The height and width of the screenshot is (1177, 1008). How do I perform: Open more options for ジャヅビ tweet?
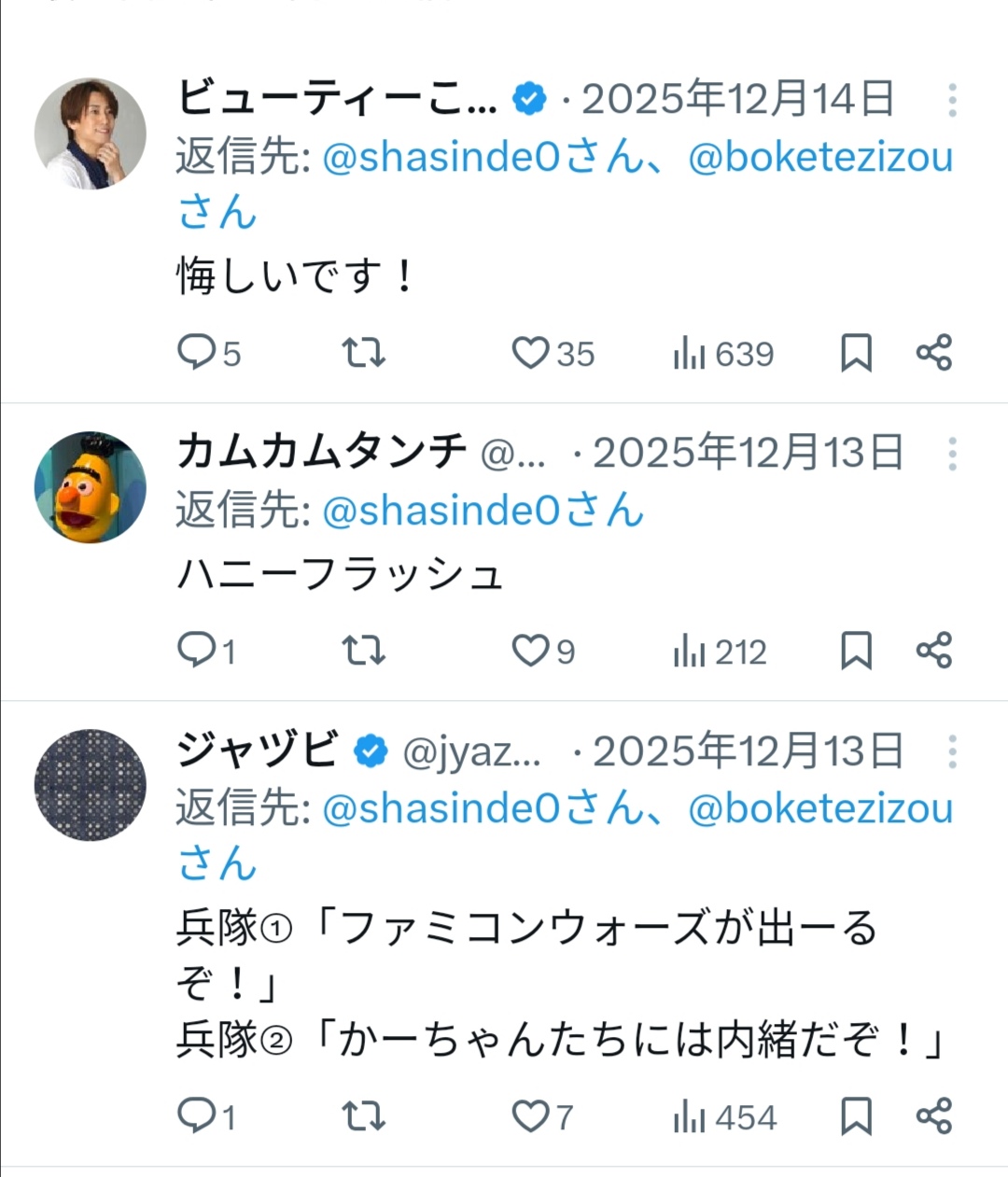[952, 751]
